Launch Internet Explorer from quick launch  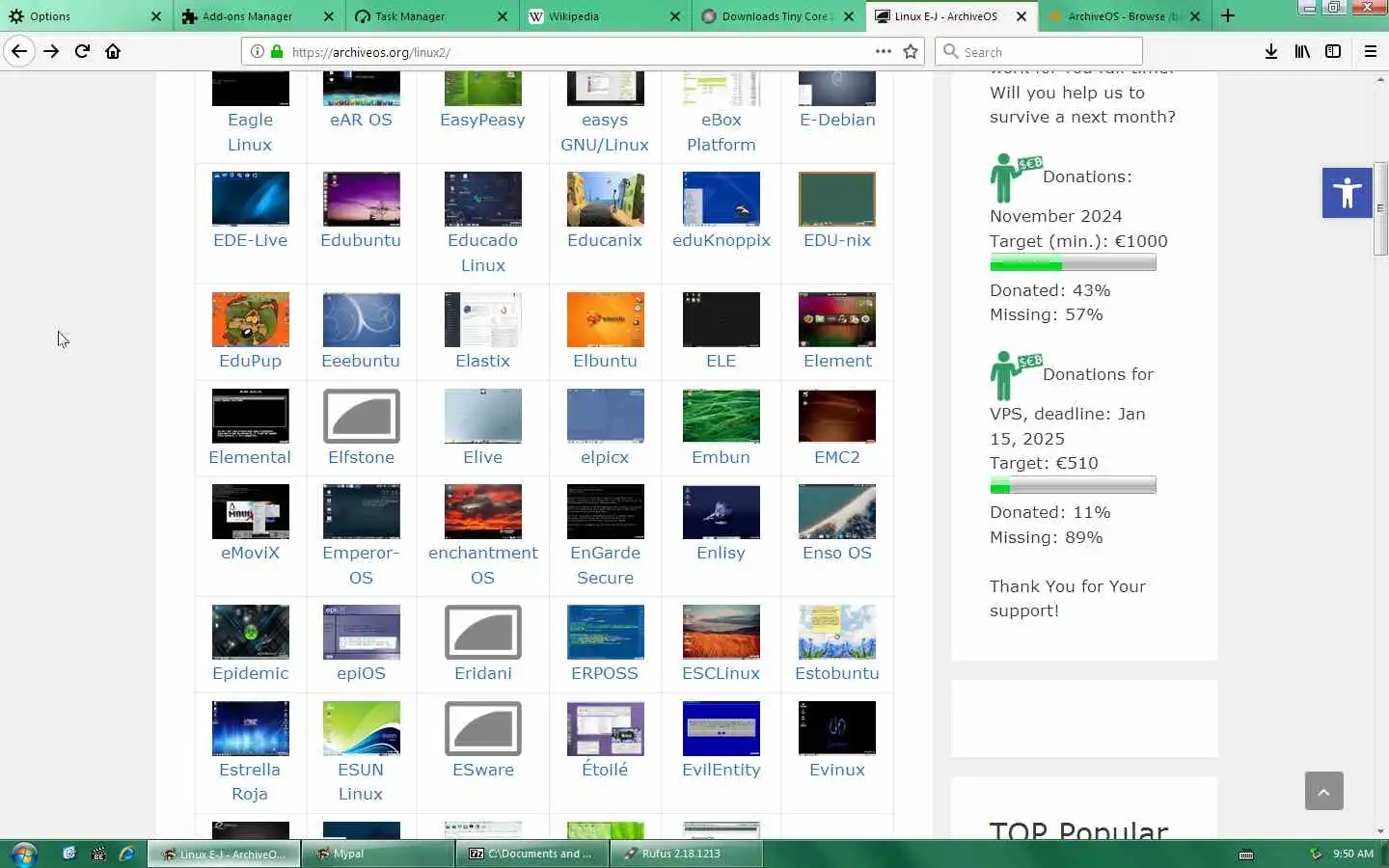click(x=126, y=854)
